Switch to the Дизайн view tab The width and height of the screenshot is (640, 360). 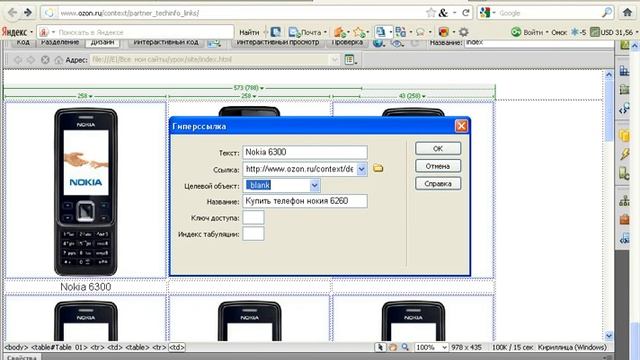102,42
